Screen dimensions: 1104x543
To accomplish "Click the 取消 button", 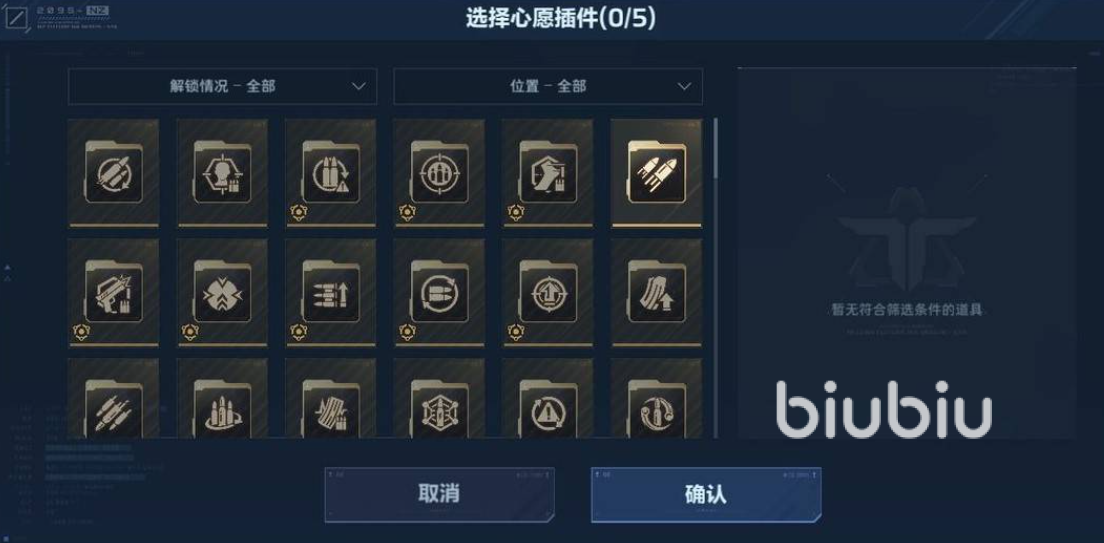I will [x=439, y=494].
